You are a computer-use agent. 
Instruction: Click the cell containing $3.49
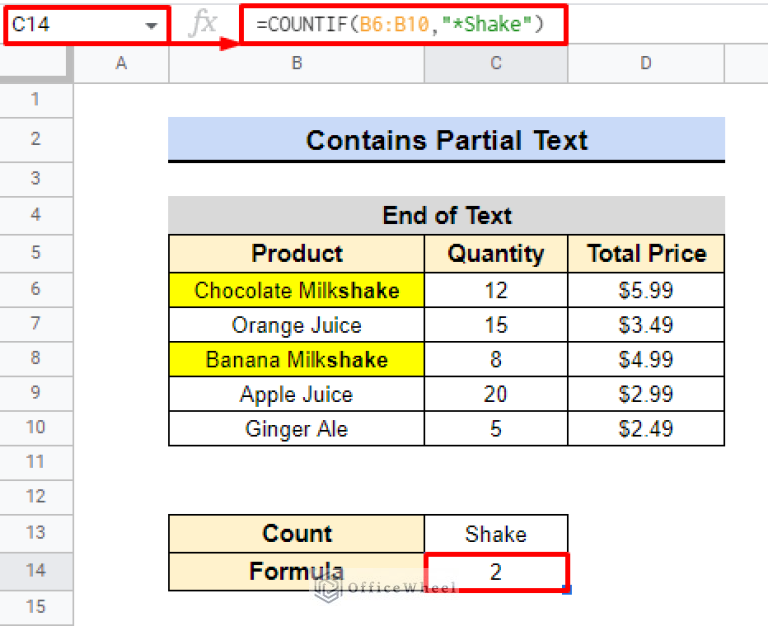pyautogui.click(x=646, y=325)
